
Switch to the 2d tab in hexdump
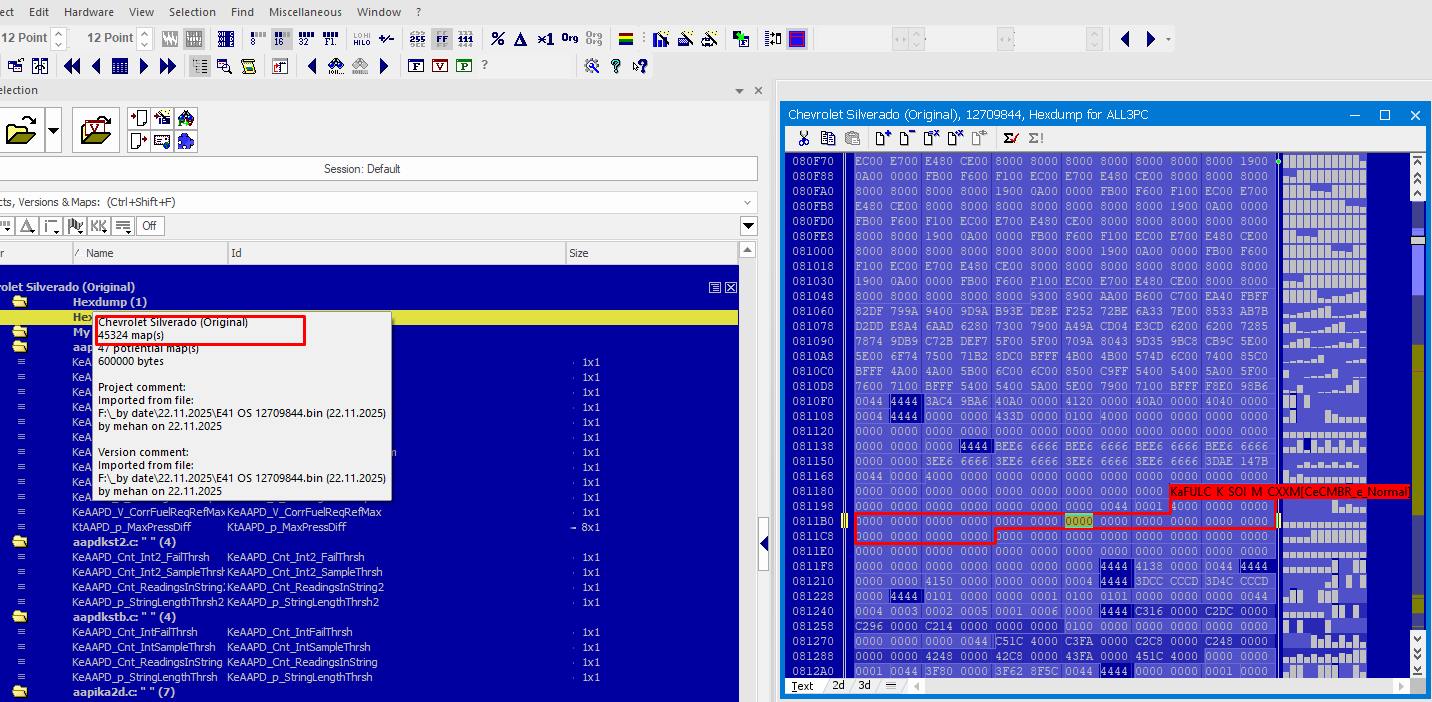[x=838, y=686]
